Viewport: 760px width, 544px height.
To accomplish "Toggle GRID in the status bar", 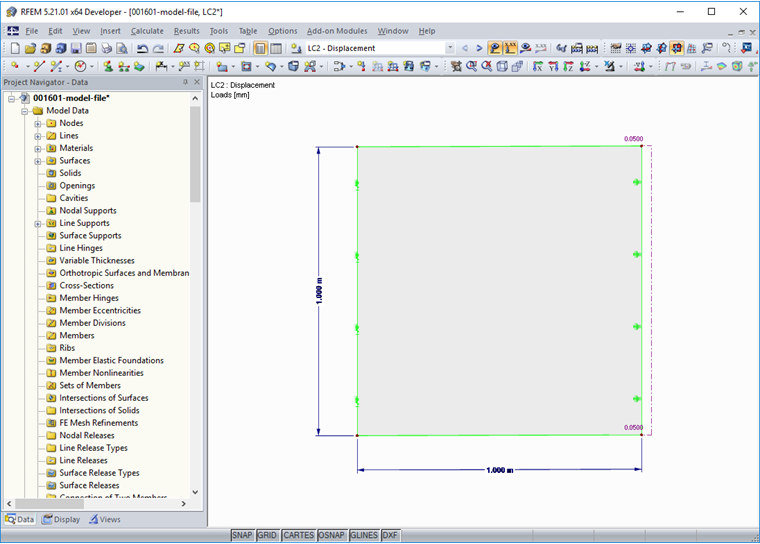I will [x=267, y=535].
